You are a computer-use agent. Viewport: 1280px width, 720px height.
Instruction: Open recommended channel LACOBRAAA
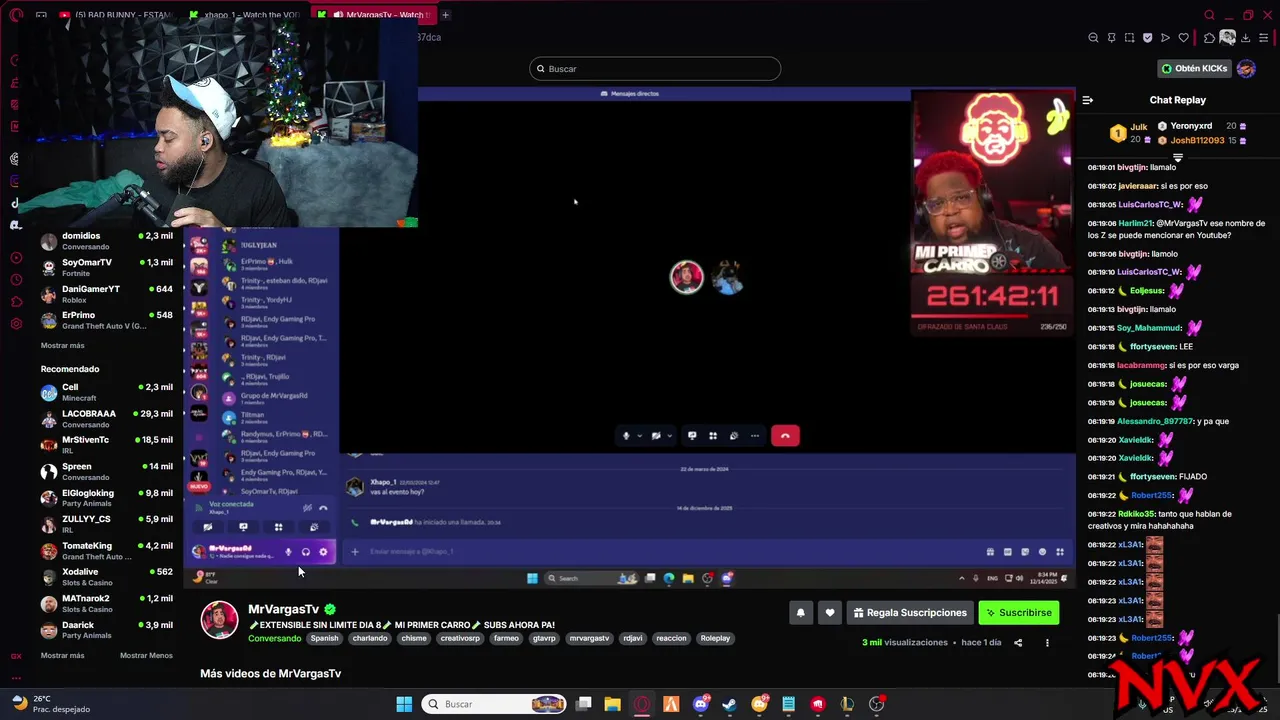(107, 418)
